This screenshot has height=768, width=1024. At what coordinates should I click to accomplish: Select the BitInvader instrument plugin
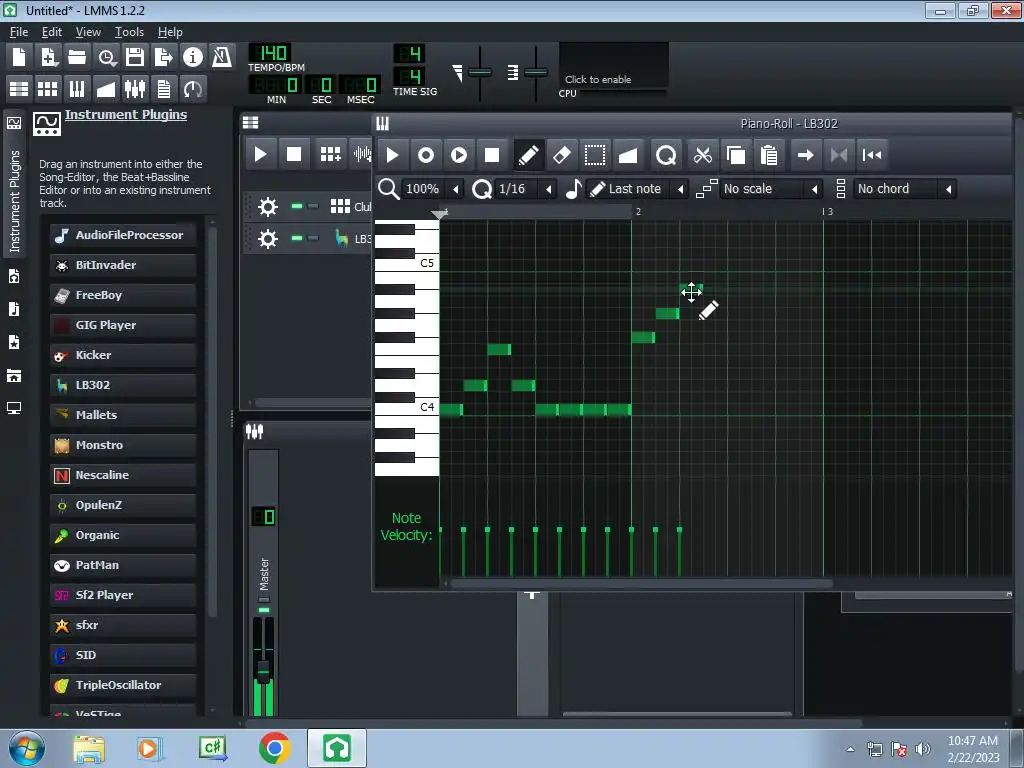123,265
